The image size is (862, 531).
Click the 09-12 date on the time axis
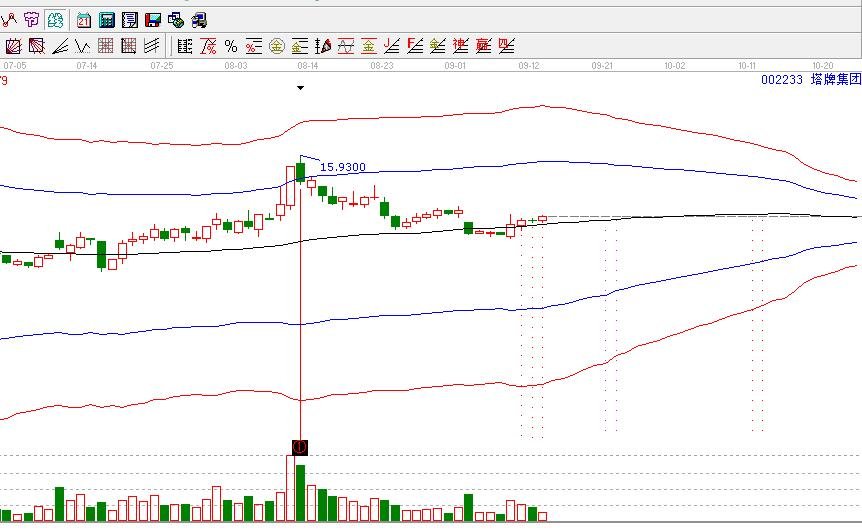click(529, 66)
